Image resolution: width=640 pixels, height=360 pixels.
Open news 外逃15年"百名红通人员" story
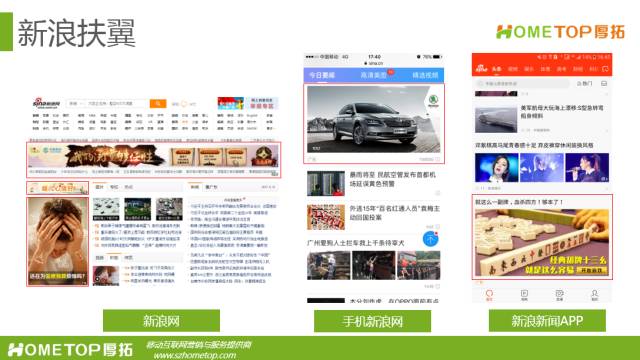pyautogui.click(x=394, y=213)
